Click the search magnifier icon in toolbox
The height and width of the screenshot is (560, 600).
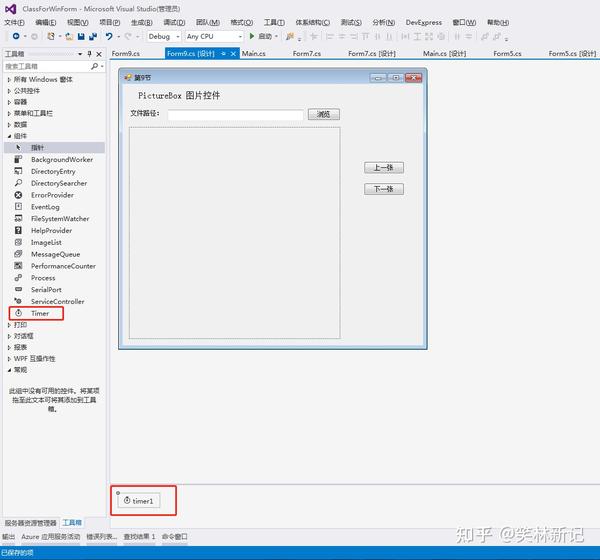coord(94,66)
